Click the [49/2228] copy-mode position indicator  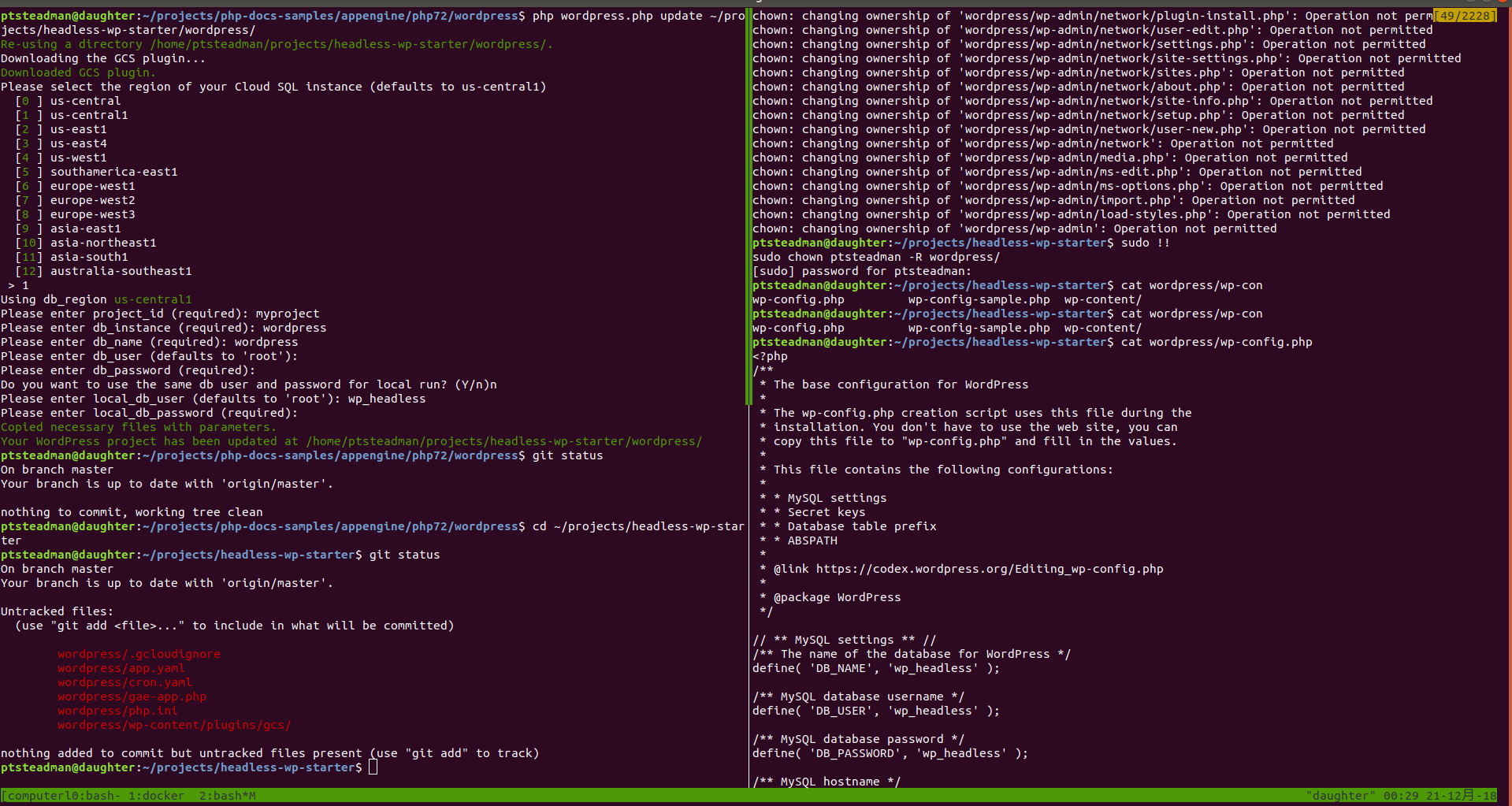(1465, 16)
